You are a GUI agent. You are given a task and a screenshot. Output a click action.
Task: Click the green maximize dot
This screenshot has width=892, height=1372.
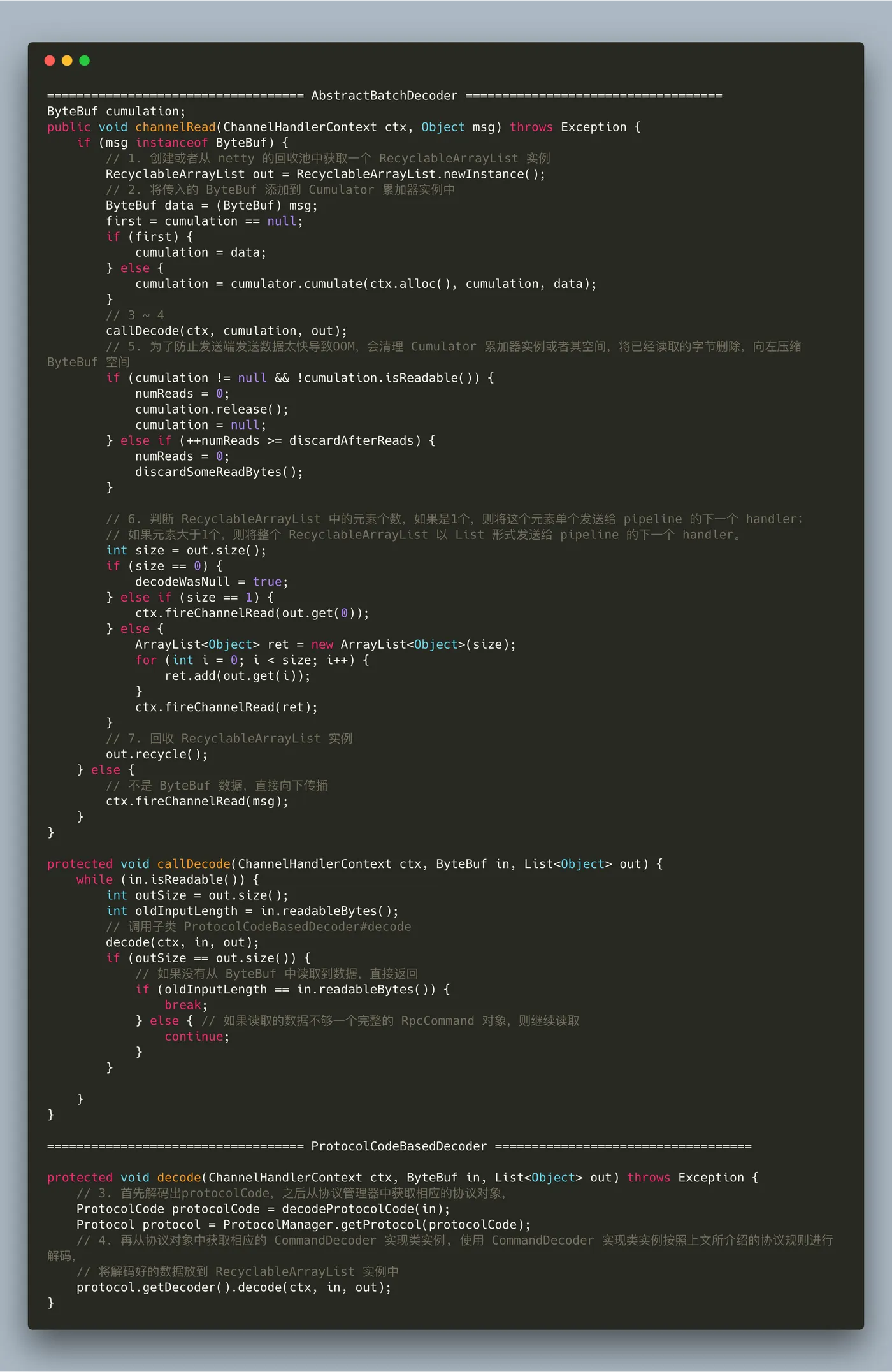click(x=84, y=61)
